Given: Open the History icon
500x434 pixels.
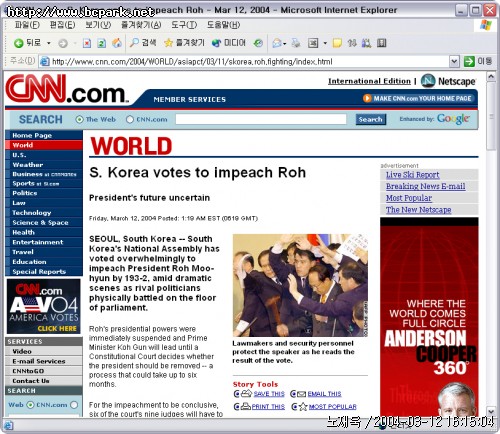Looking at the screenshot, I should [x=258, y=43].
